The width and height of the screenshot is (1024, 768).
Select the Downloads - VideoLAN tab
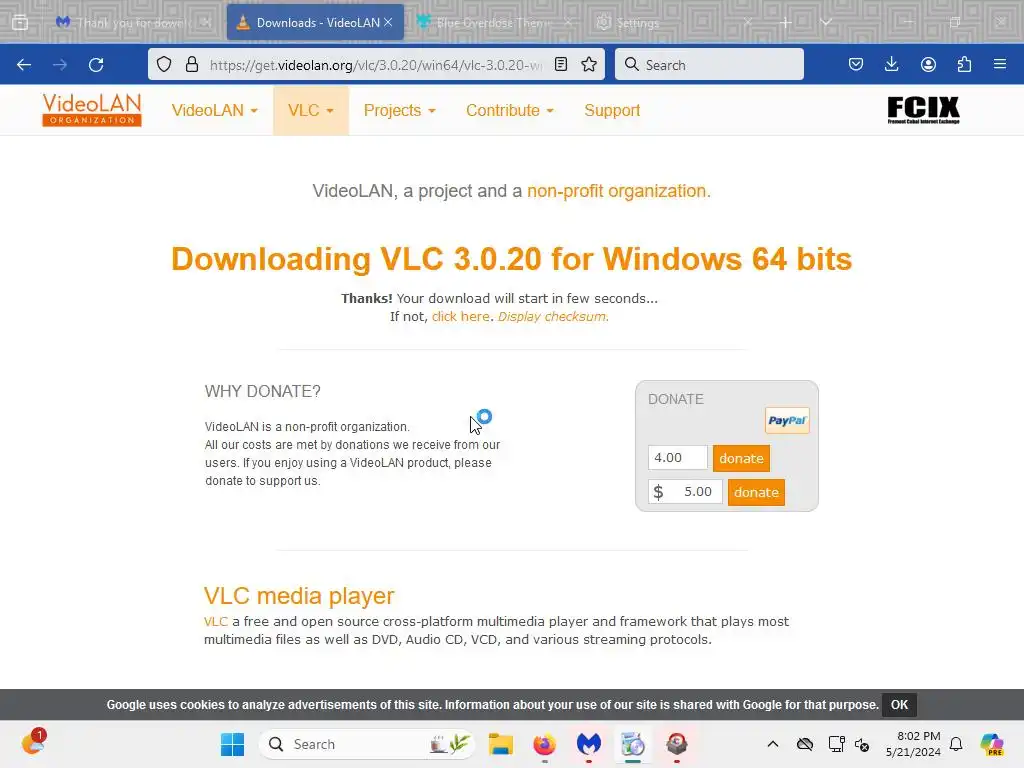(315, 22)
